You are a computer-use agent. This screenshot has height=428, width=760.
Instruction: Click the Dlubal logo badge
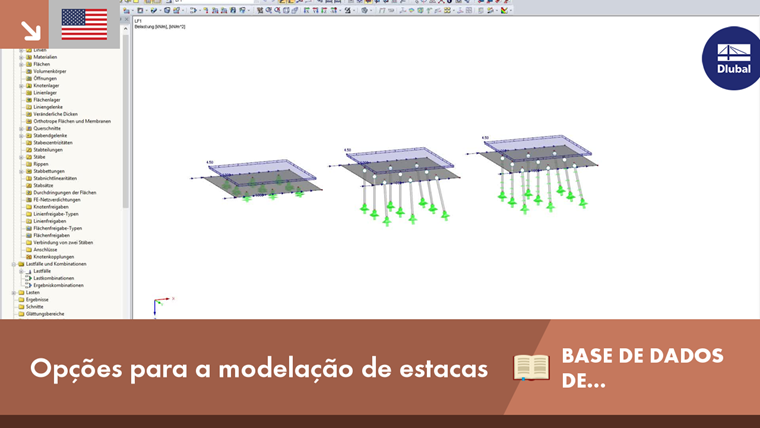click(732, 58)
